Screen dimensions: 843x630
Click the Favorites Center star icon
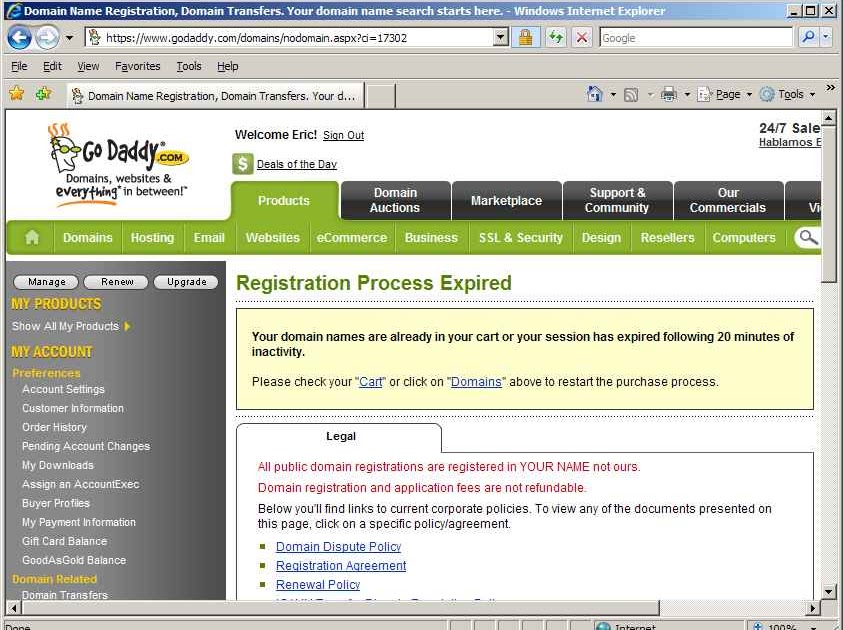point(17,94)
